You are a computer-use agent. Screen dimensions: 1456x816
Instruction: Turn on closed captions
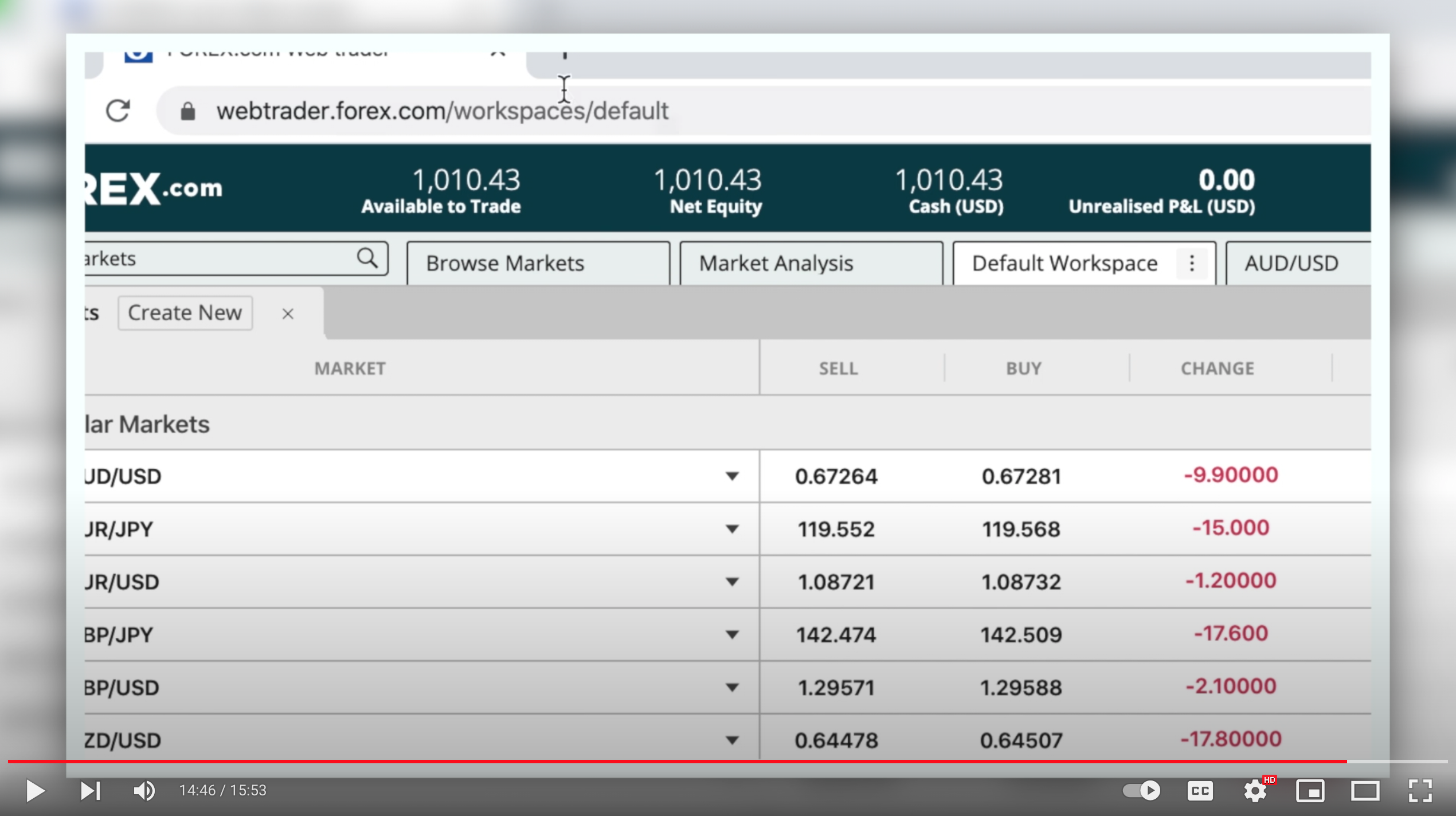click(x=1200, y=791)
